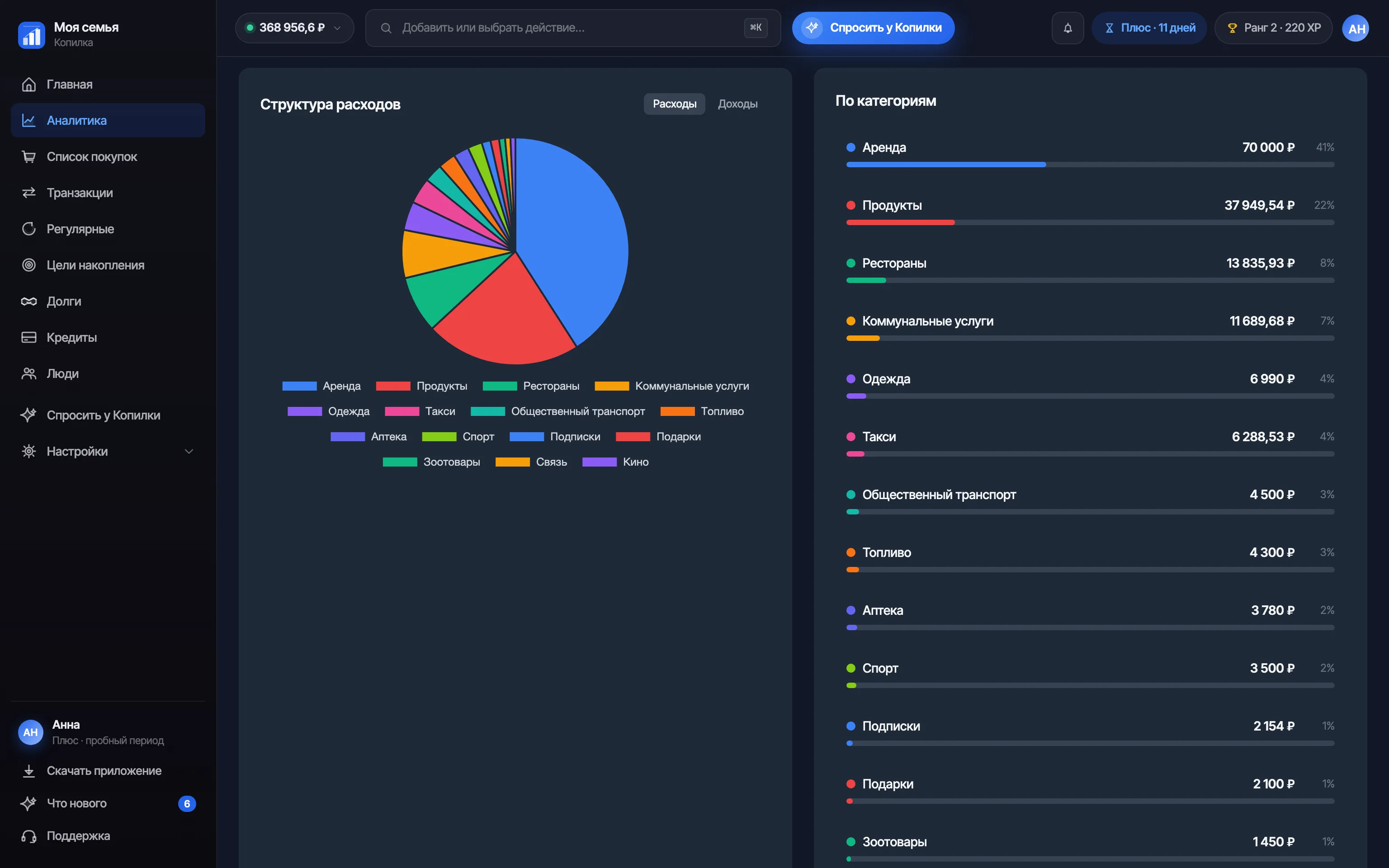The height and width of the screenshot is (868, 1389).
Task: Toggle Продукты legend entry in the chart
Action: (x=421, y=386)
